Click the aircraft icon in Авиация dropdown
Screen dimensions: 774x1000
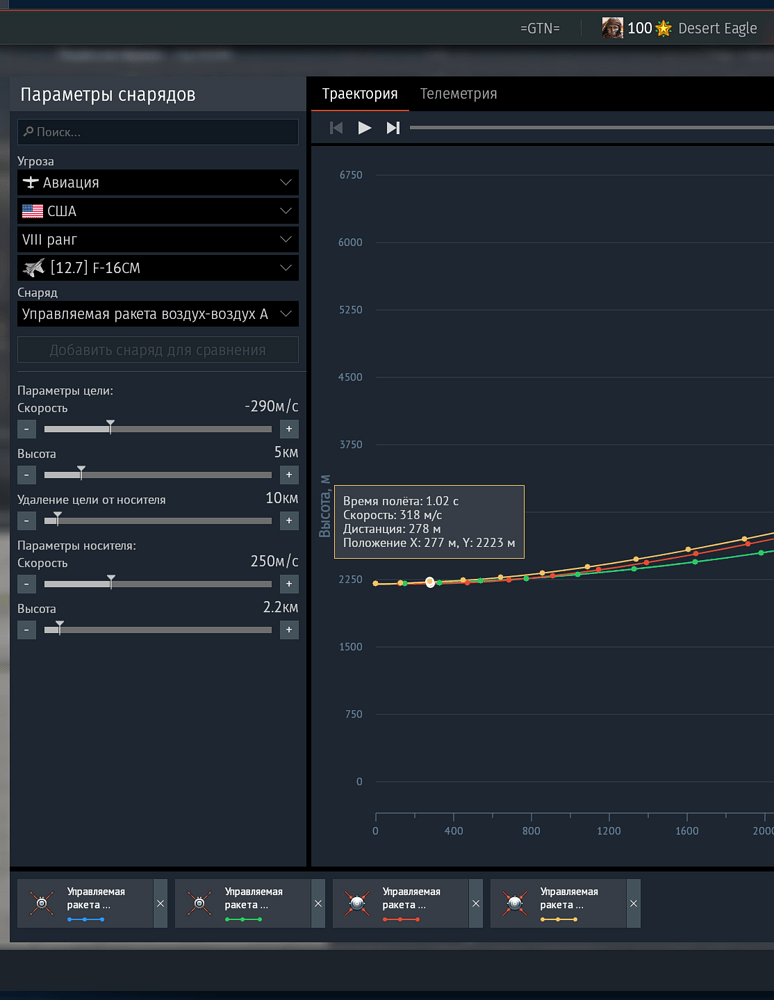click(x=31, y=182)
